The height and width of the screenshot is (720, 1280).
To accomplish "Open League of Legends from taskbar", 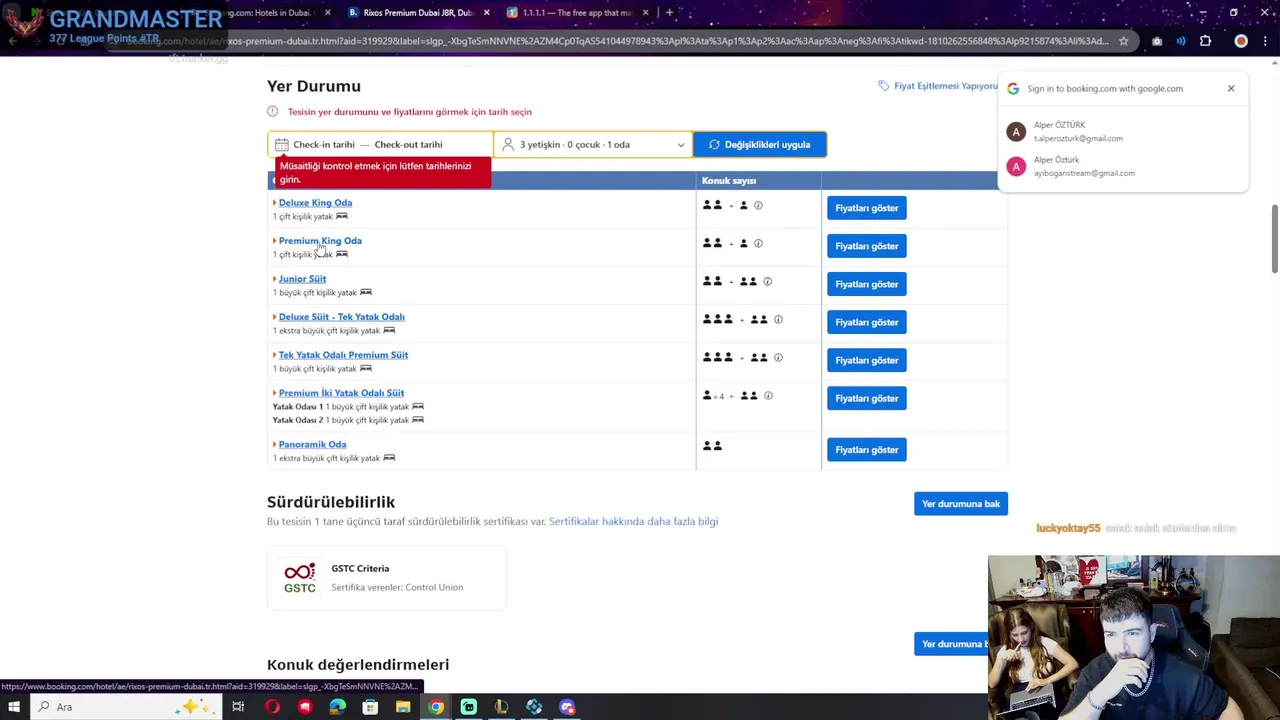I will tap(501, 707).
